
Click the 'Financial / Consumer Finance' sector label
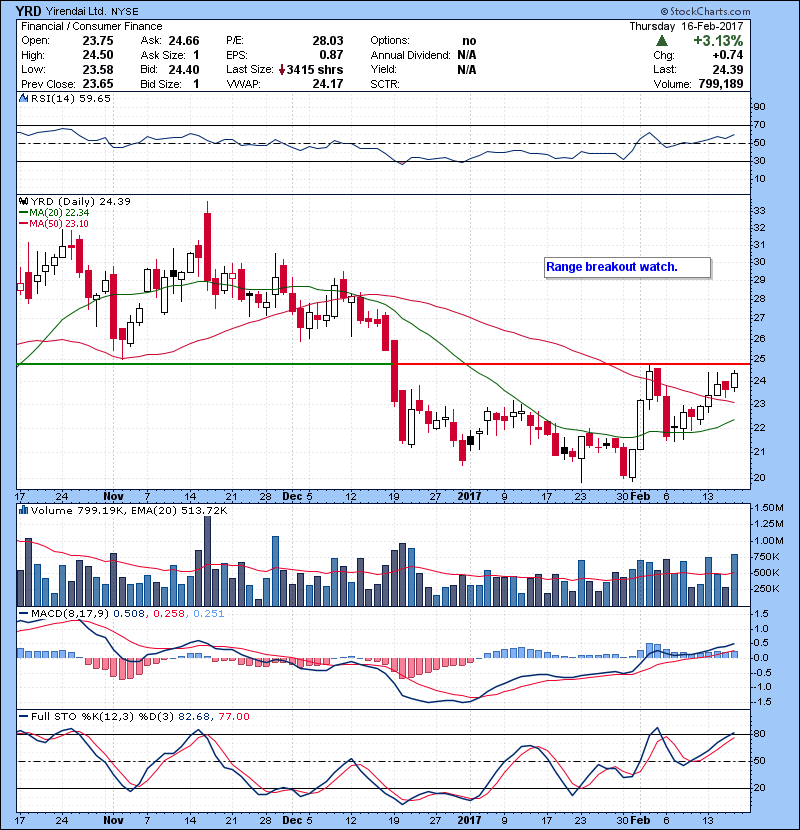point(92,26)
